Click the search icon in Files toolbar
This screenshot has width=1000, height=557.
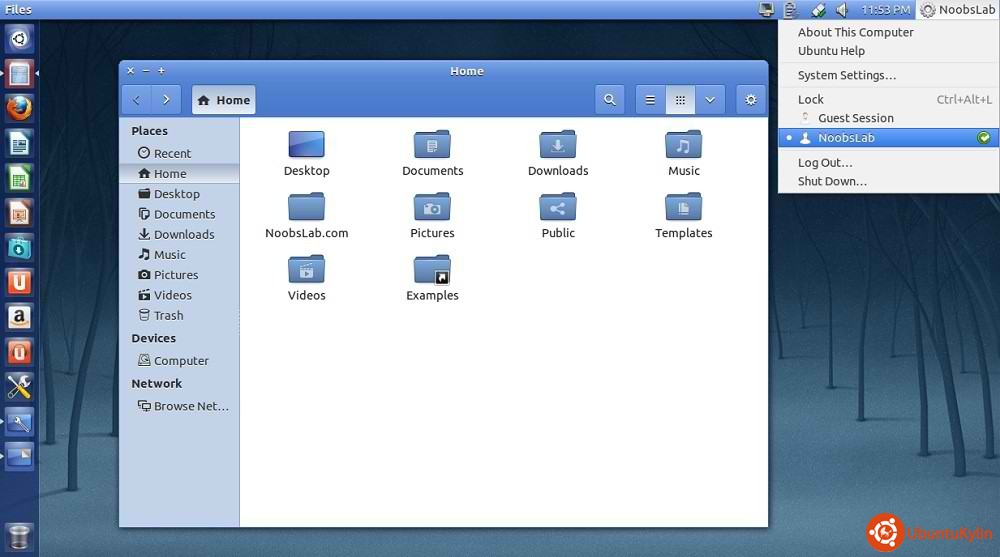[x=609, y=100]
